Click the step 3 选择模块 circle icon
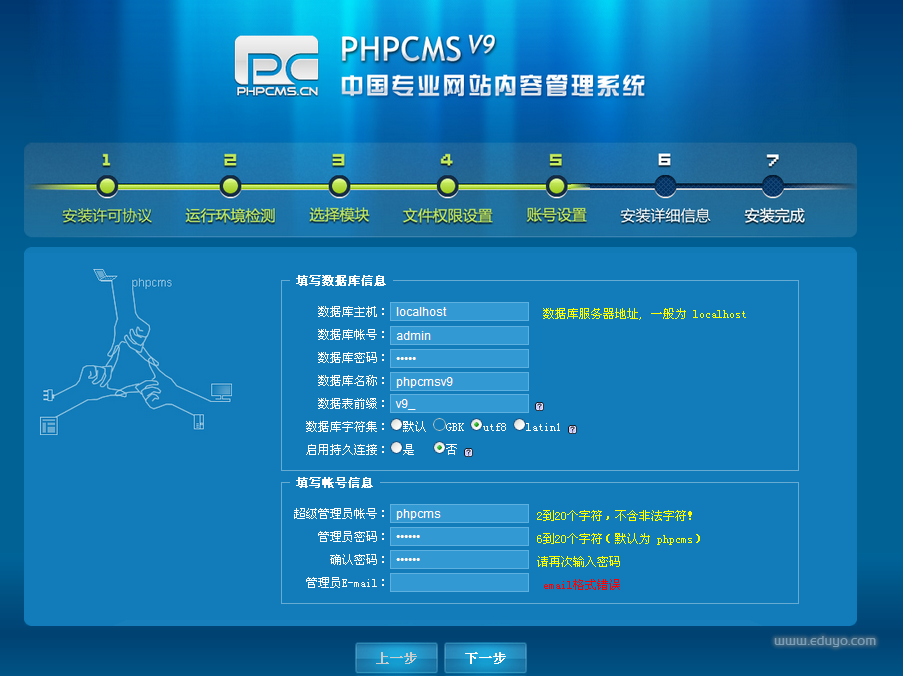 click(x=338, y=186)
